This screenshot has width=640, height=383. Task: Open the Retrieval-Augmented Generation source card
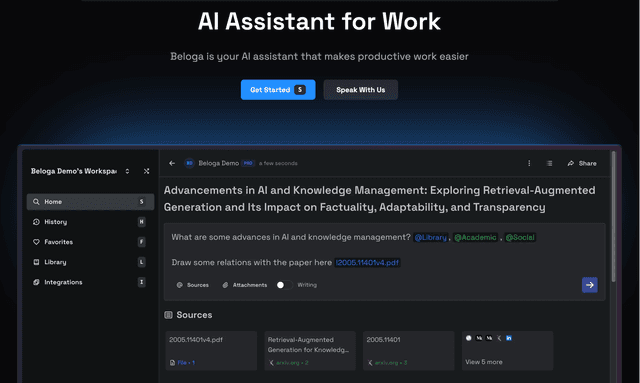coord(310,351)
